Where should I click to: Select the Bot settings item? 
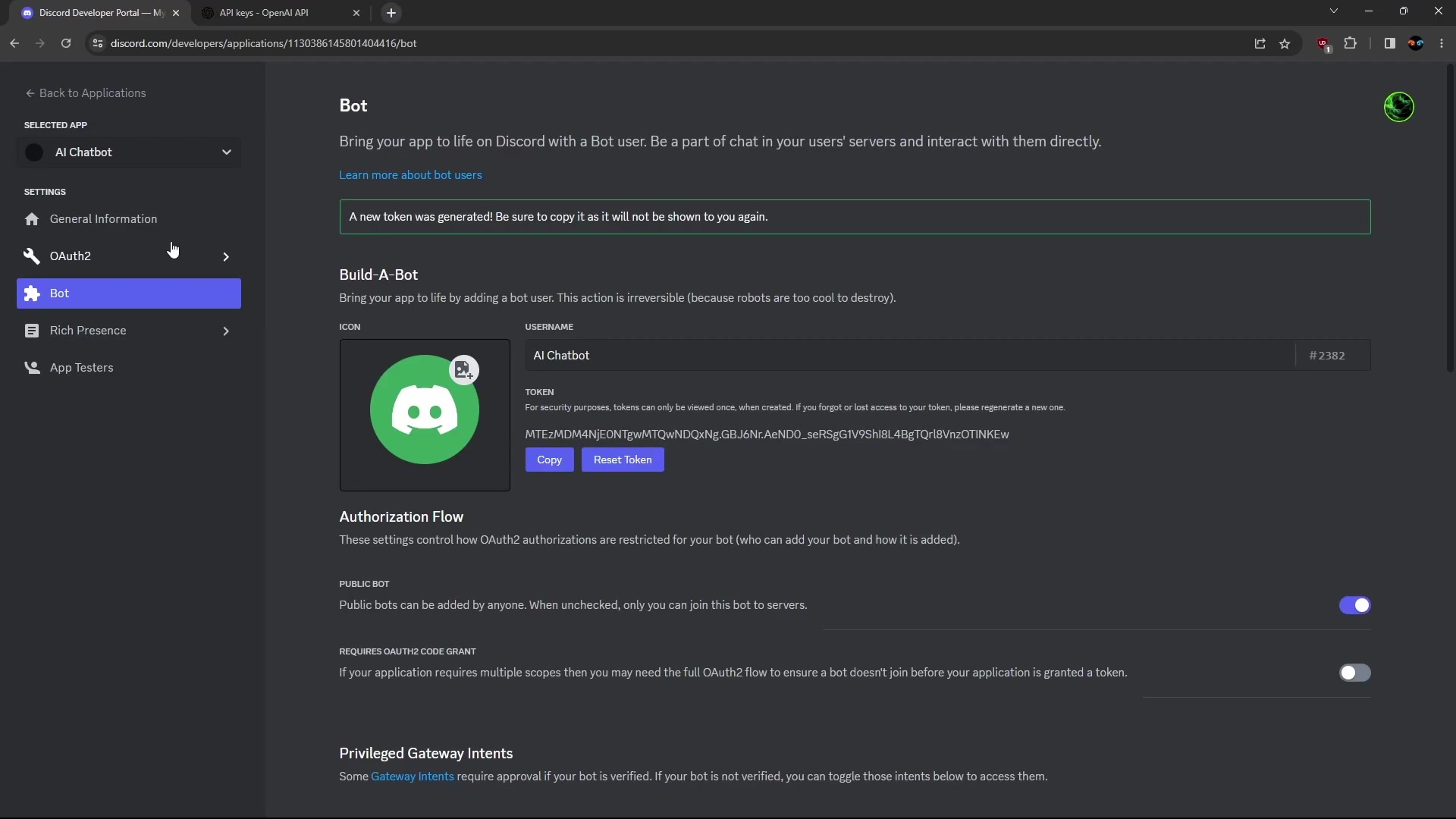[129, 293]
